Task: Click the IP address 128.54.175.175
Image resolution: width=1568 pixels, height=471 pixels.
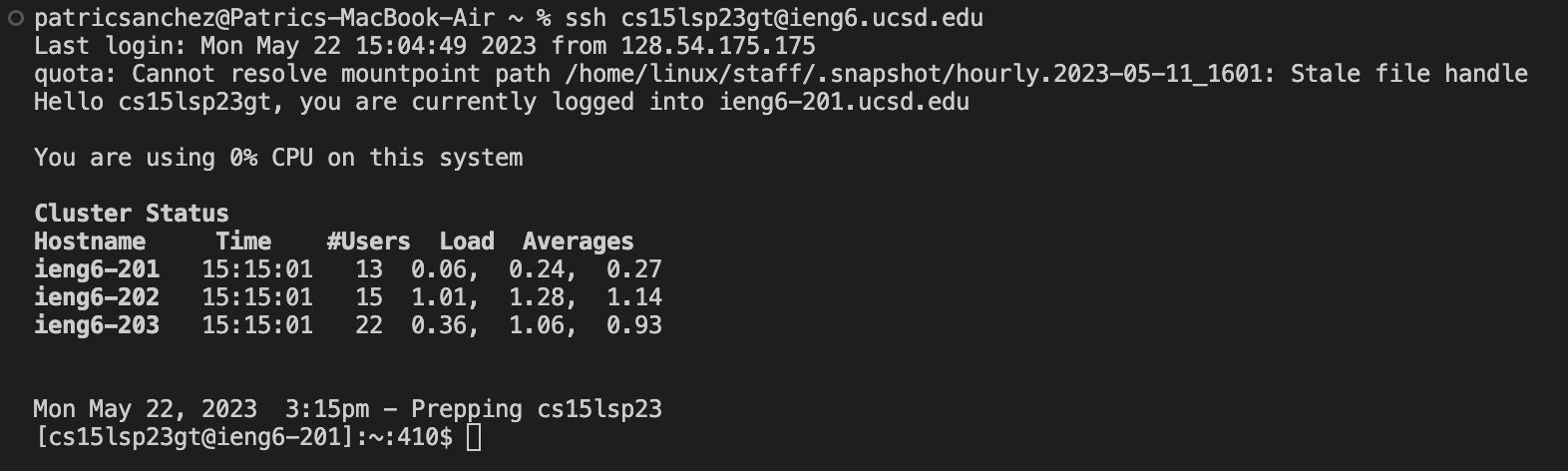Action: coord(718,46)
